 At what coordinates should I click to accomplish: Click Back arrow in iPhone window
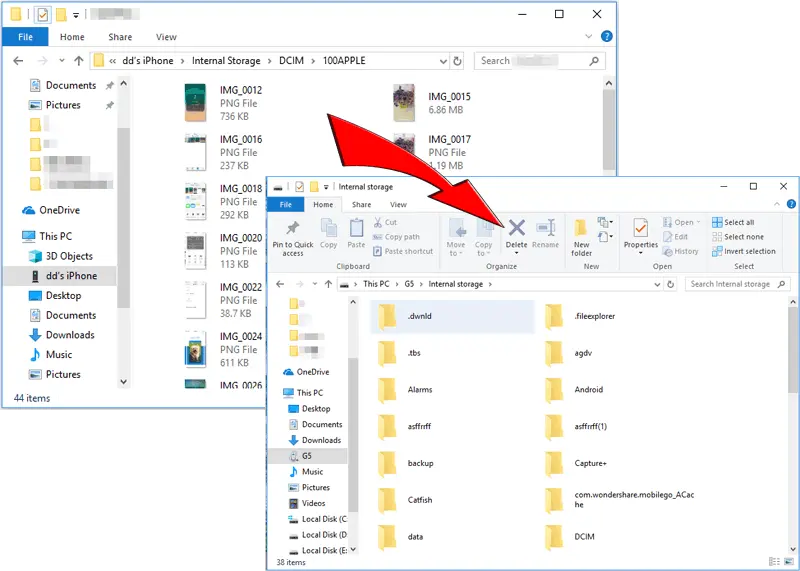click(x=18, y=61)
